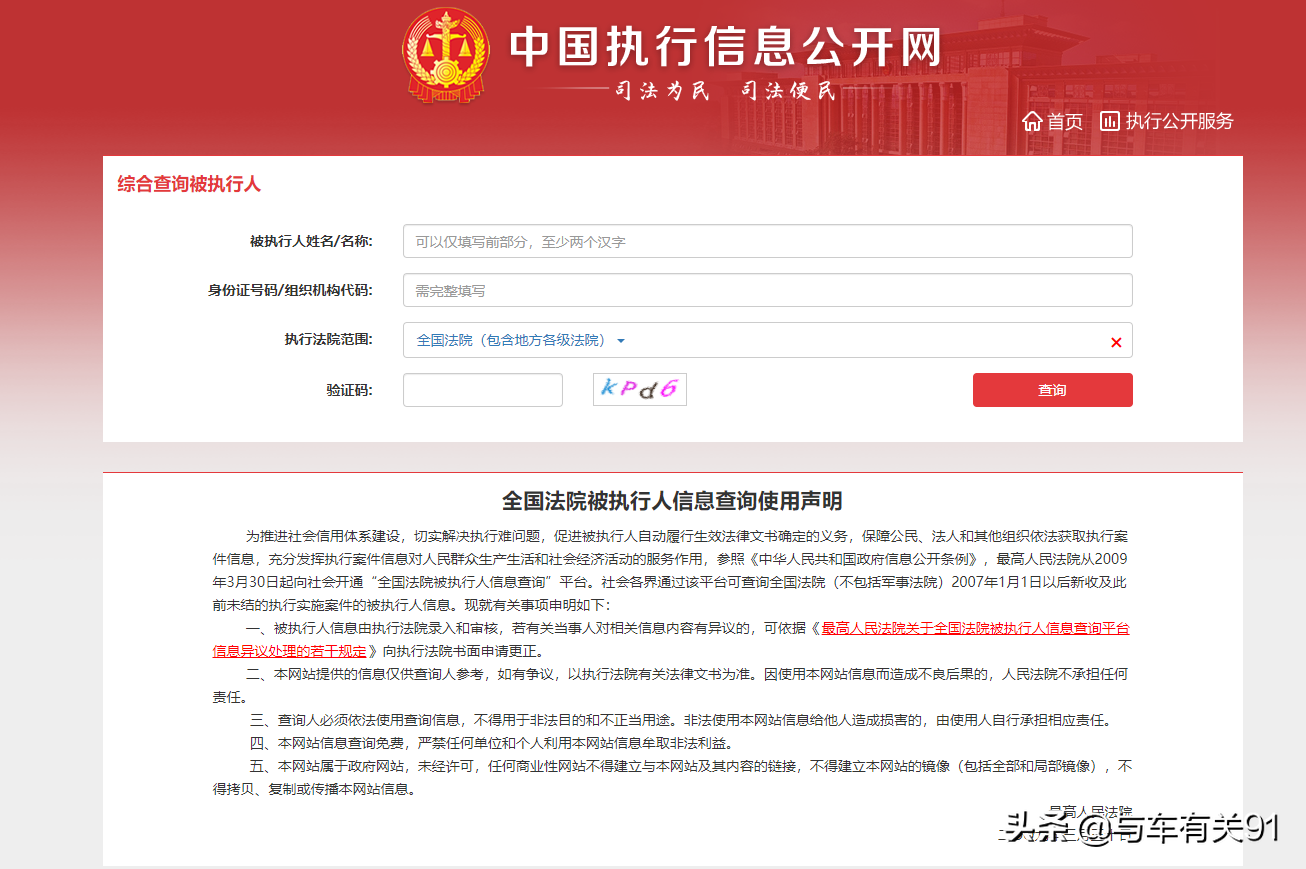This screenshot has width=1306, height=869.
Task: Click the 被执行人姓名/名称 label
Action: [x=311, y=241]
